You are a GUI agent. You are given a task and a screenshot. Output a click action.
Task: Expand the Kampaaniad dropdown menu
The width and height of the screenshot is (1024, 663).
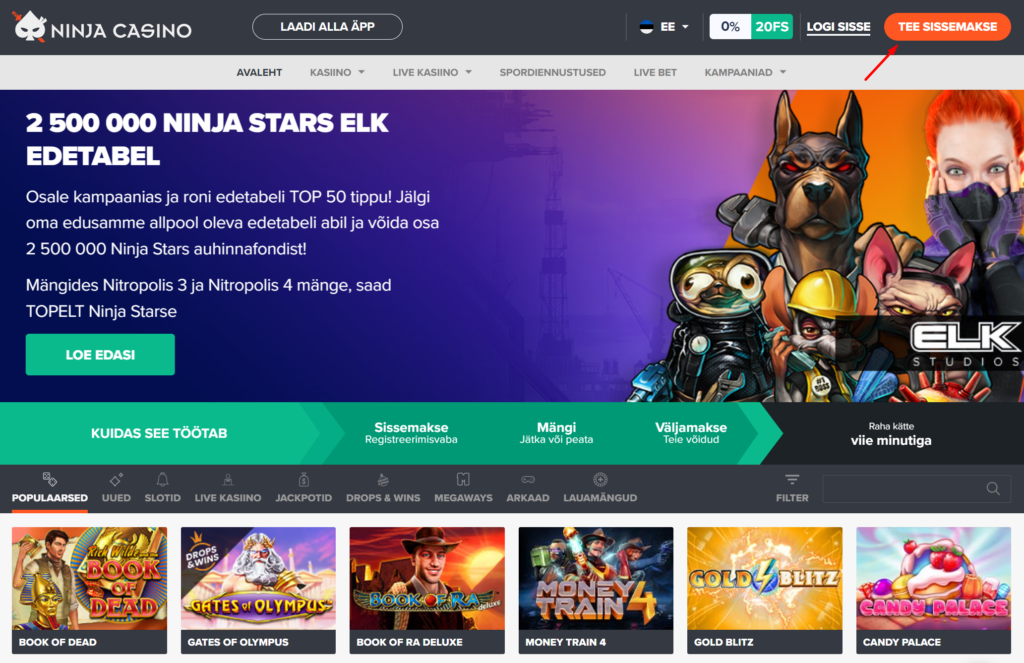[745, 73]
